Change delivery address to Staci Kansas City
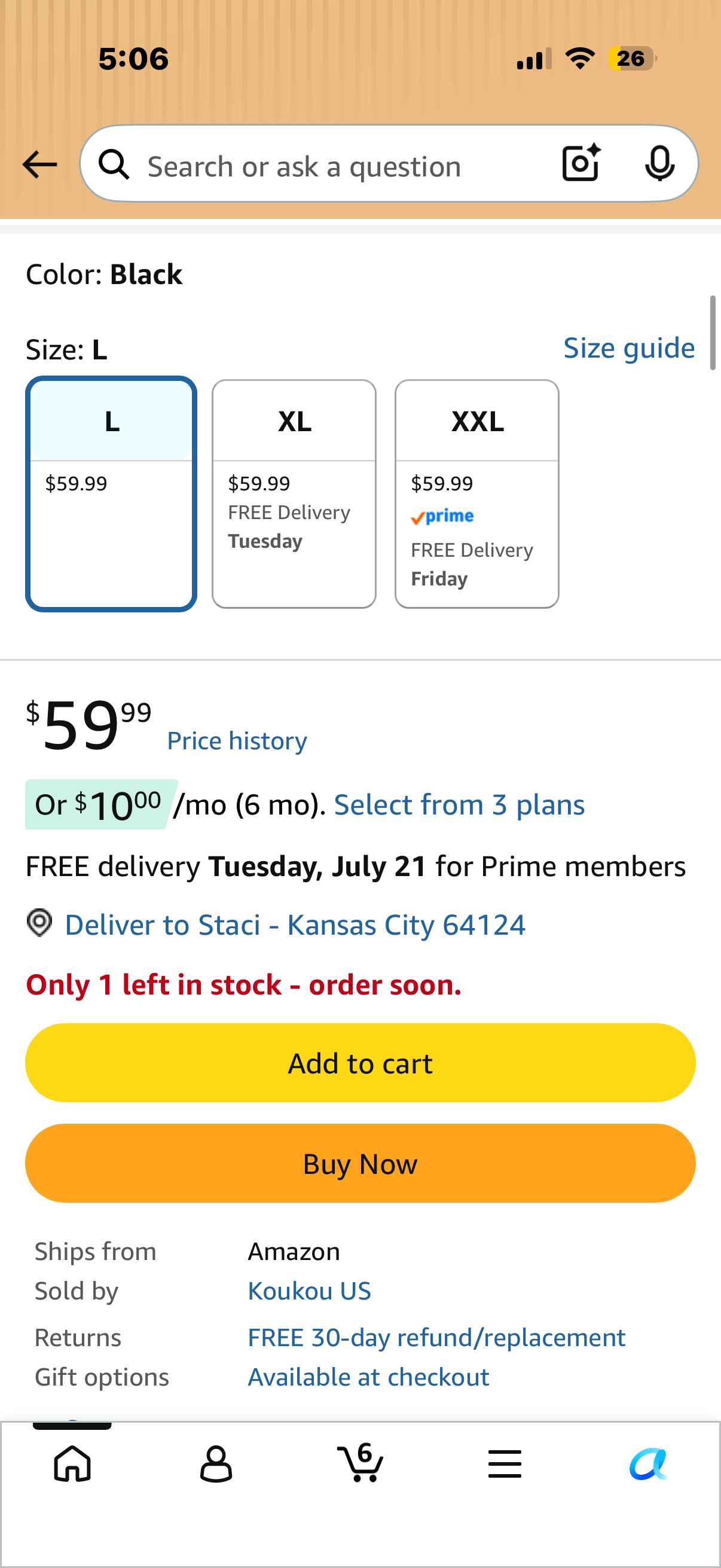Screen dimensions: 721x1568 click(x=295, y=925)
